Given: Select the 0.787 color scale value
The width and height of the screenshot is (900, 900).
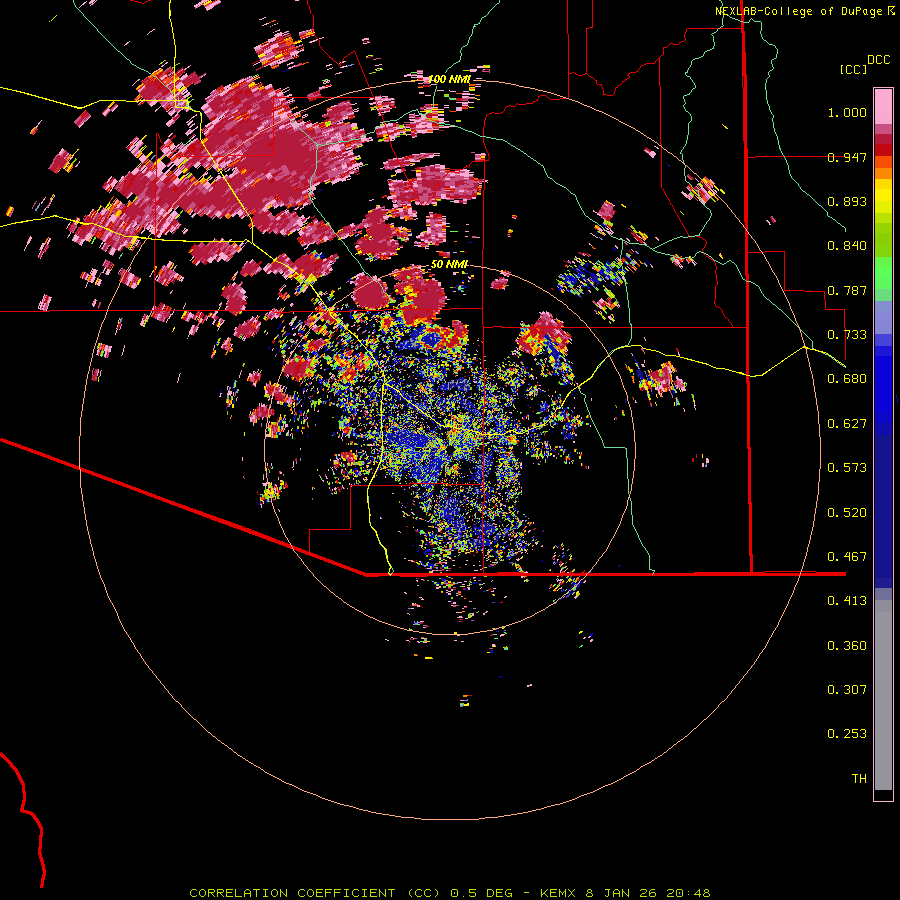Looking at the screenshot, I should tap(847, 290).
